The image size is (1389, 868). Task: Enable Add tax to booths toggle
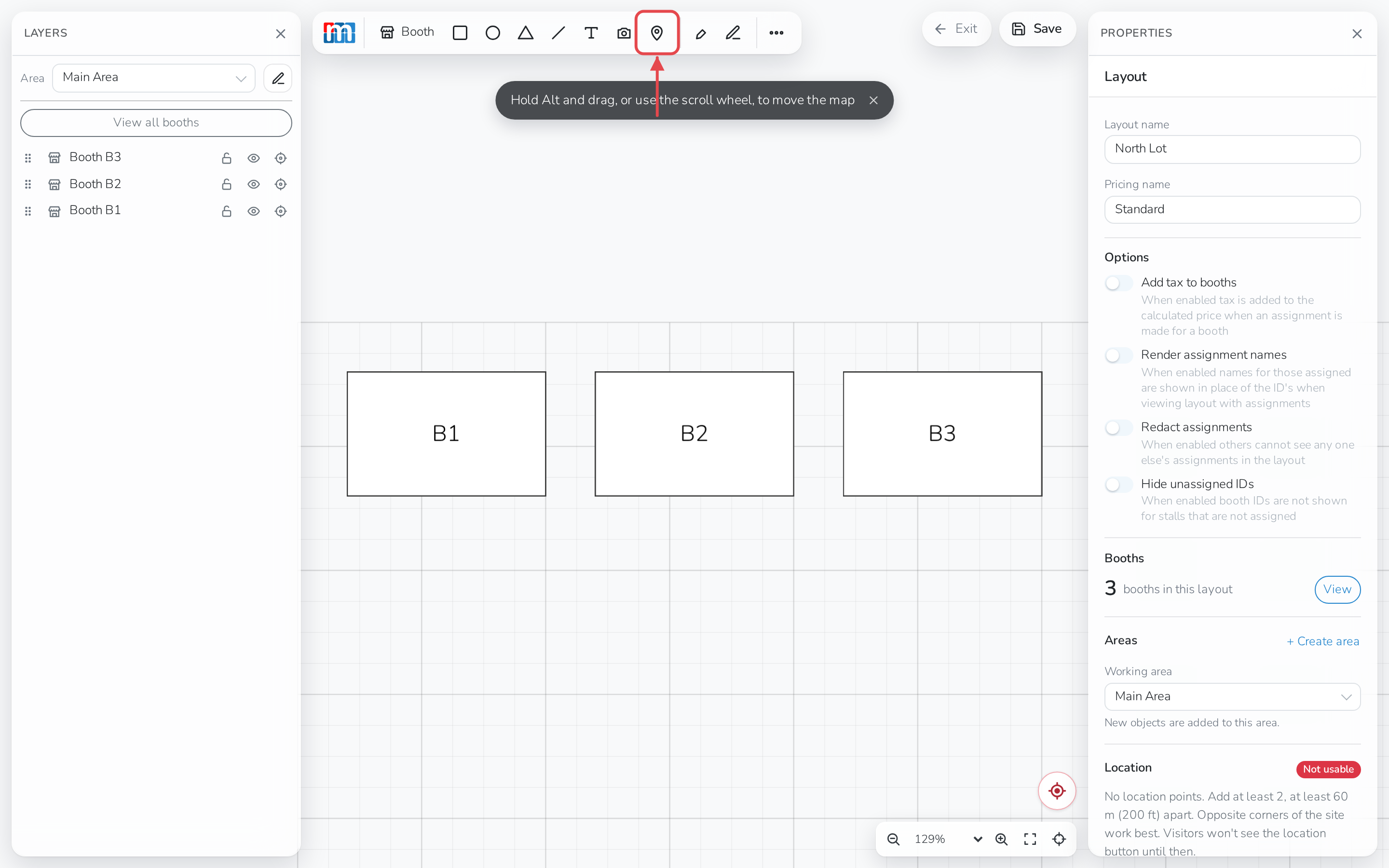tap(1118, 283)
